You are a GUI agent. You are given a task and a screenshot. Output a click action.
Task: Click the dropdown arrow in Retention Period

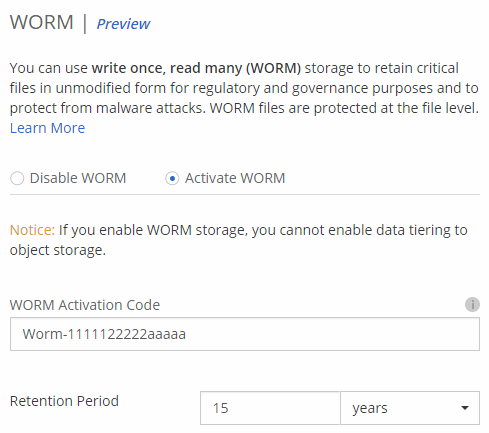tap(465, 408)
